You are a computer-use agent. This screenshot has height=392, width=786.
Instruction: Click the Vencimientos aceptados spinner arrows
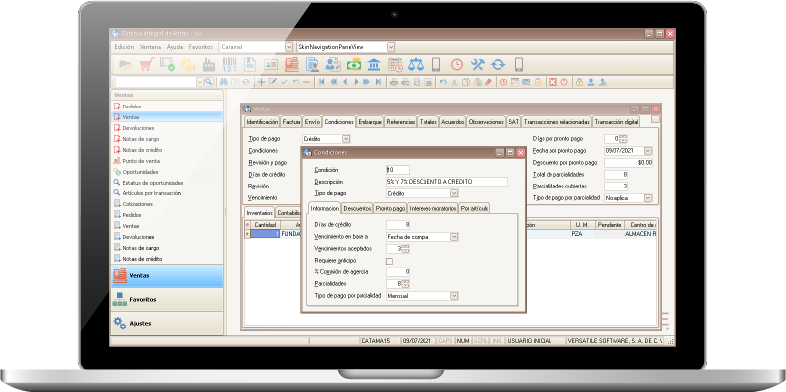(x=406, y=249)
